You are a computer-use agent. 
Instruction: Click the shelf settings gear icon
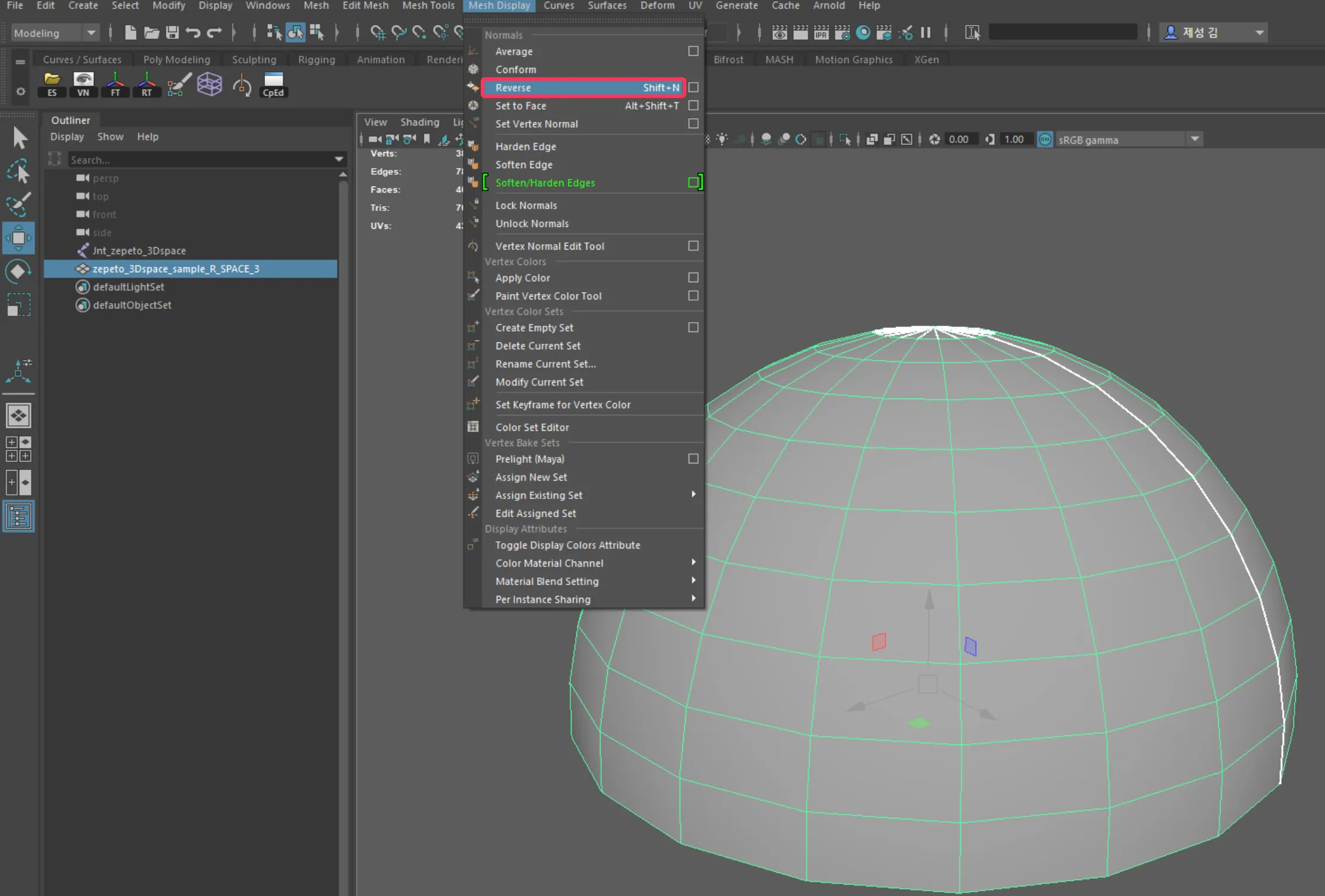(20, 91)
